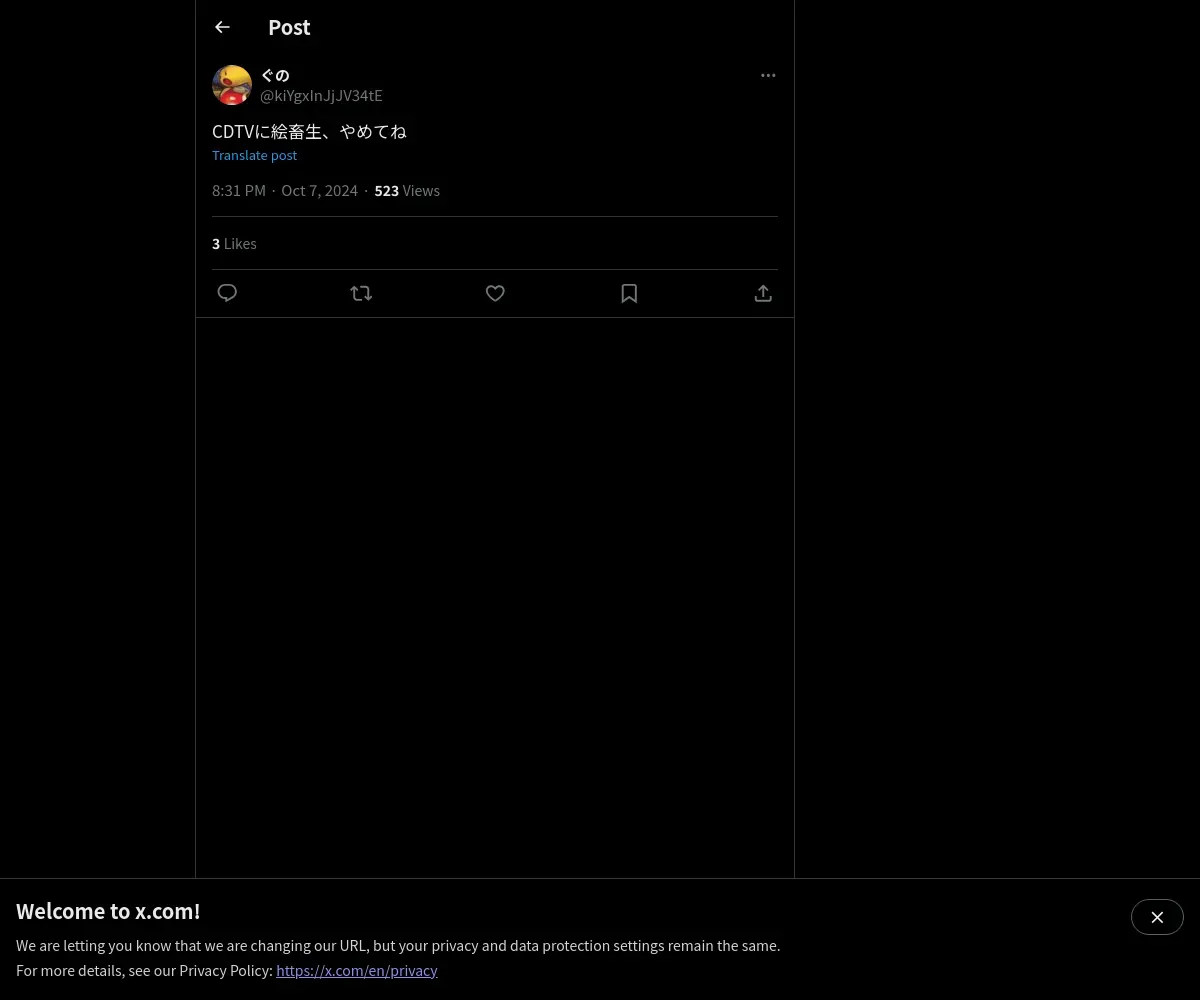The width and height of the screenshot is (1200, 1000).
Task: View the 3 Likes list
Action: click(234, 243)
